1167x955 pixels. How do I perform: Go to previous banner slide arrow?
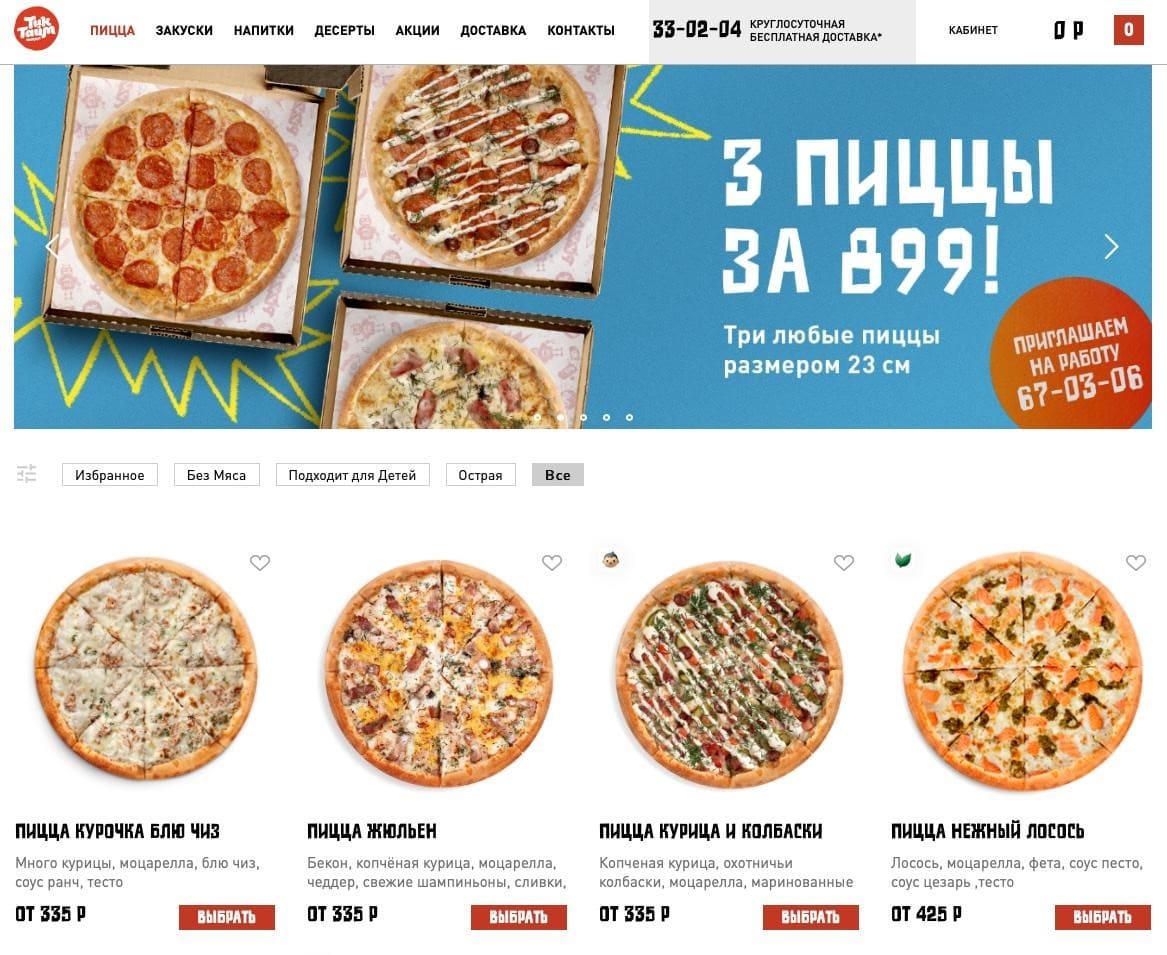pos(51,246)
